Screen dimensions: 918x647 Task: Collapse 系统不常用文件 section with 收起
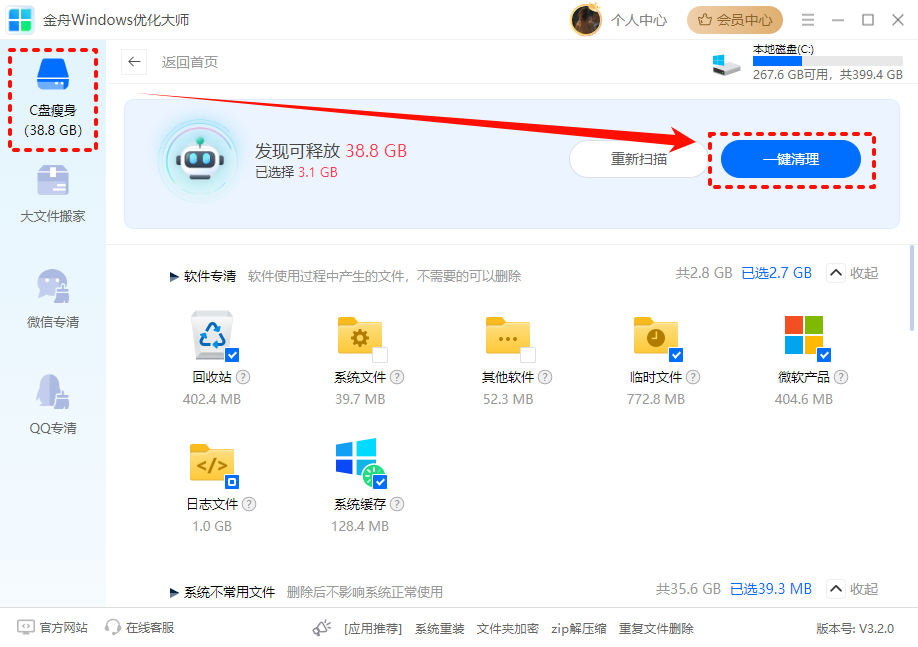coord(852,588)
